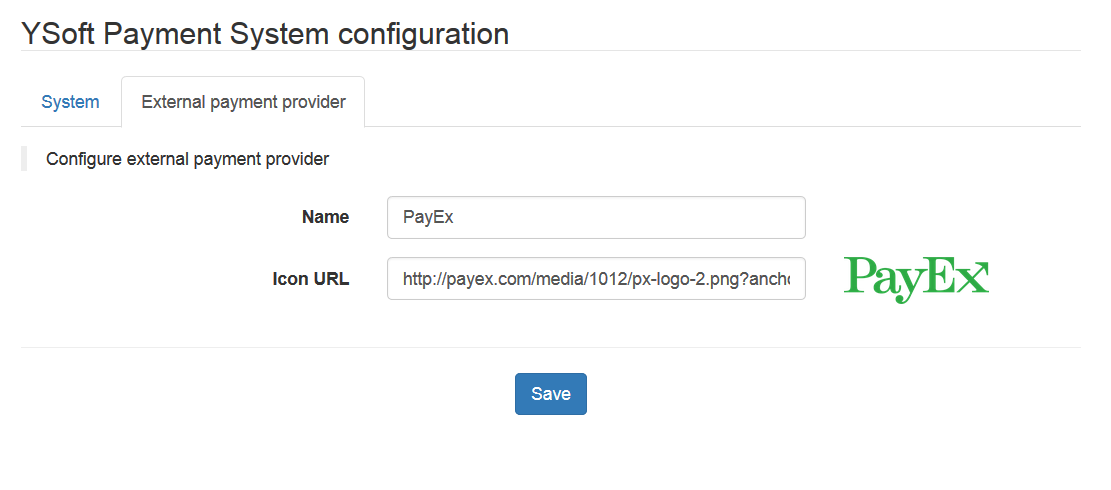
Task: Click the YSoft Payment System configuration heading
Action: pyautogui.click(x=265, y=34)
